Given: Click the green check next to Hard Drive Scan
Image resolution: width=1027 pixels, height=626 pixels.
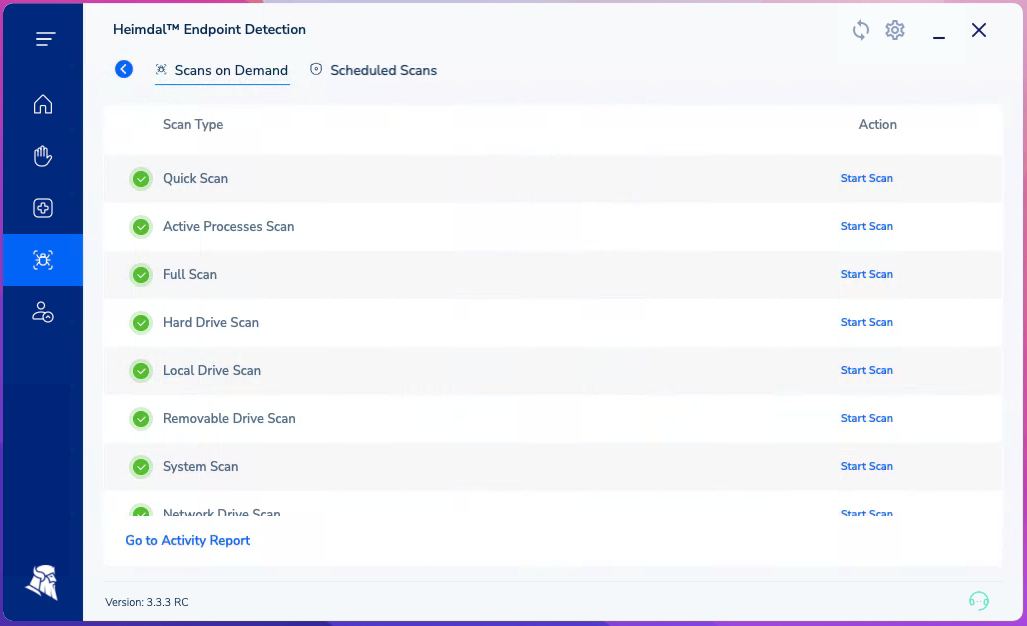Looking at the screenshot, I should pos(141,323).
